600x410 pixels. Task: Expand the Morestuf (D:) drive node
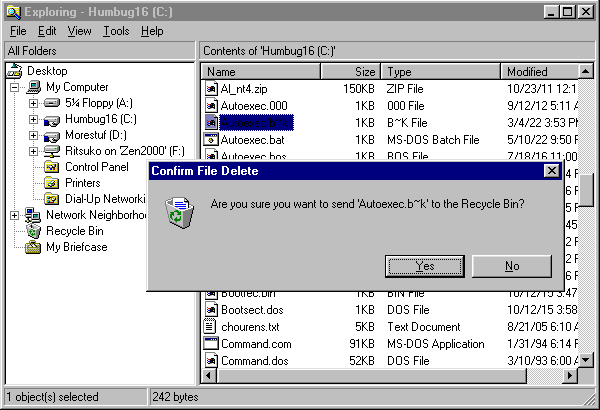click(x=33, y=135)
